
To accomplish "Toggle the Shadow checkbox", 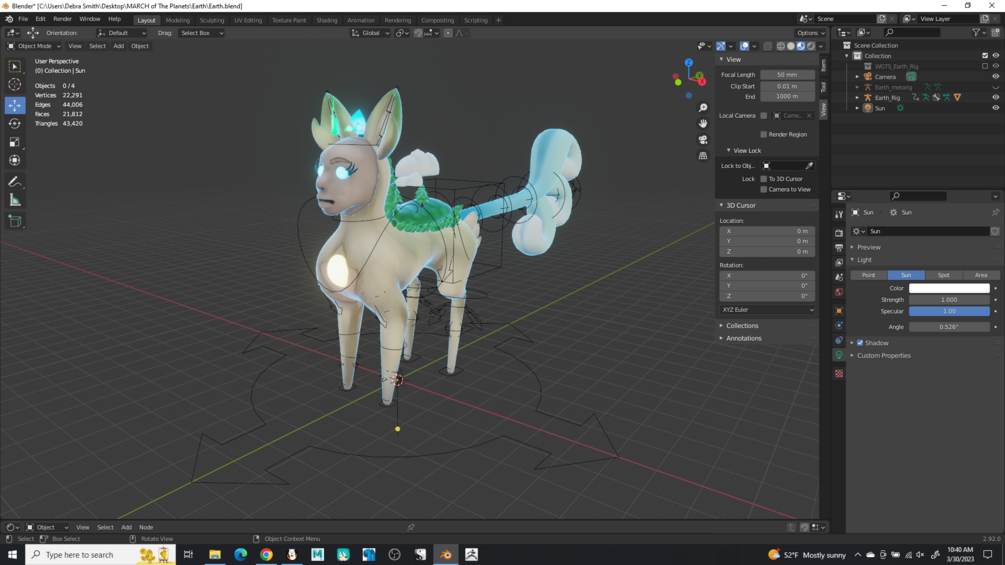I will [860, 343].
